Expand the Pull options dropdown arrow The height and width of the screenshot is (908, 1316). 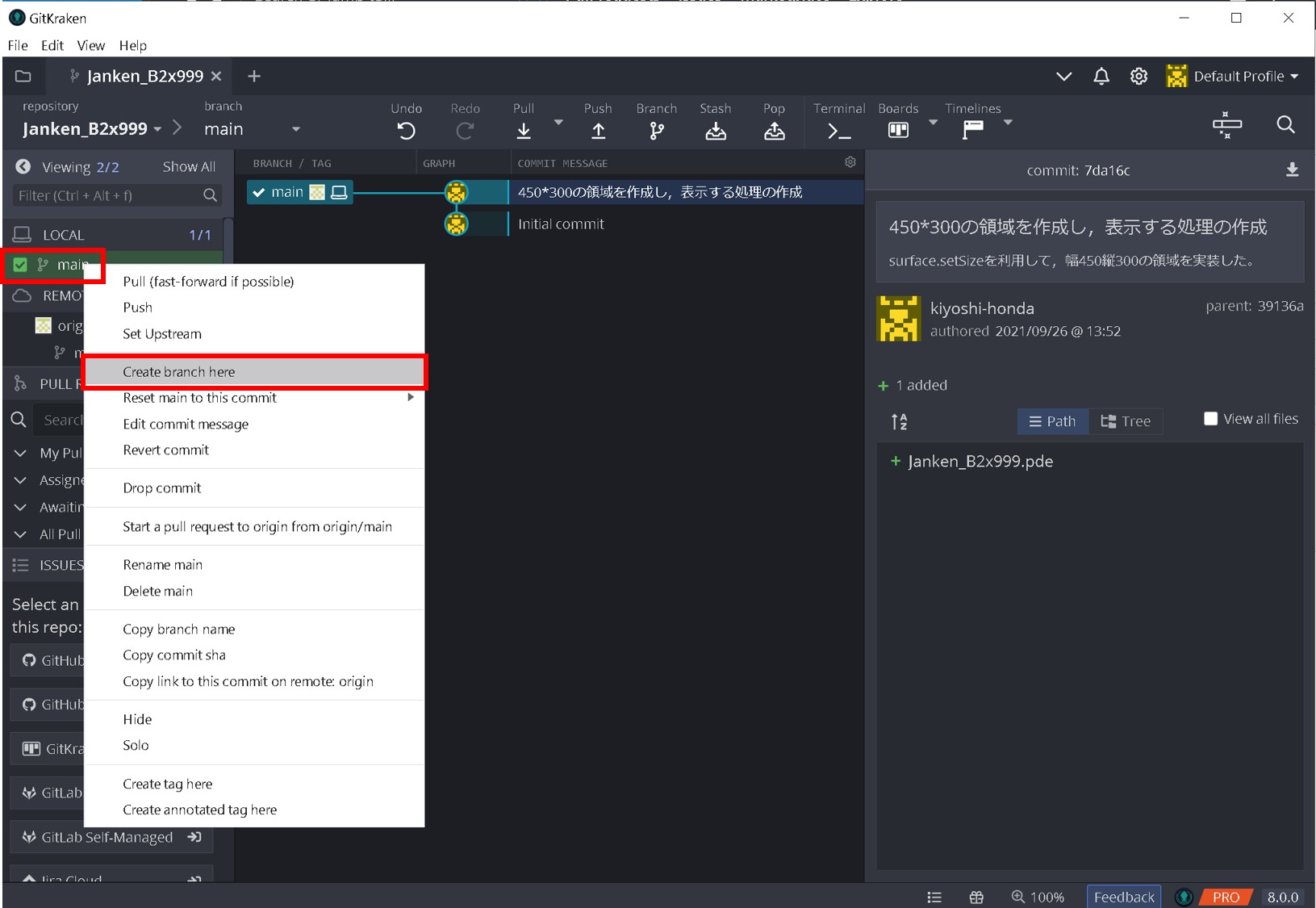click(x=558, y=123)
